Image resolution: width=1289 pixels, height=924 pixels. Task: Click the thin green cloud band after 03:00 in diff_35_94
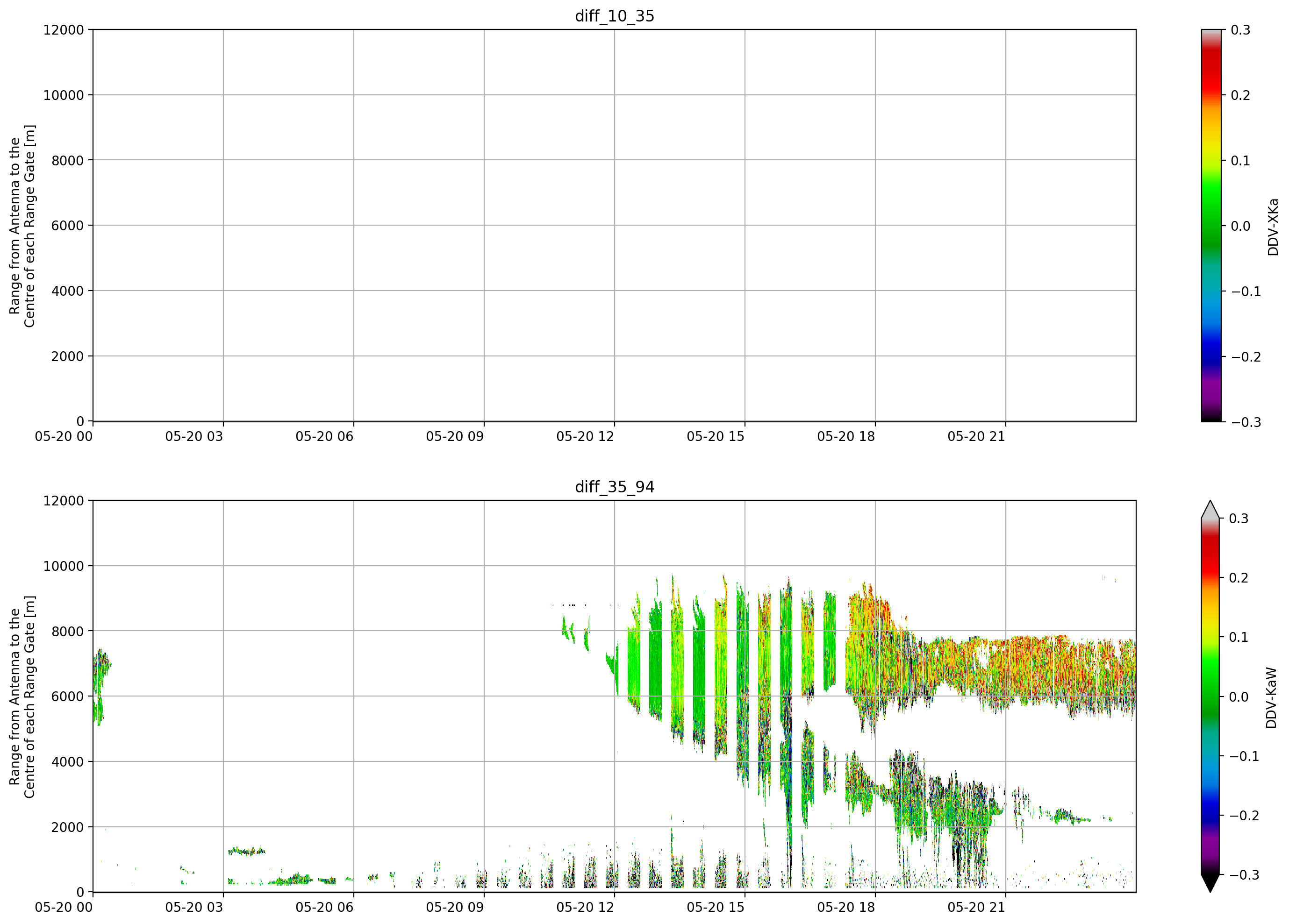point(247,851)
